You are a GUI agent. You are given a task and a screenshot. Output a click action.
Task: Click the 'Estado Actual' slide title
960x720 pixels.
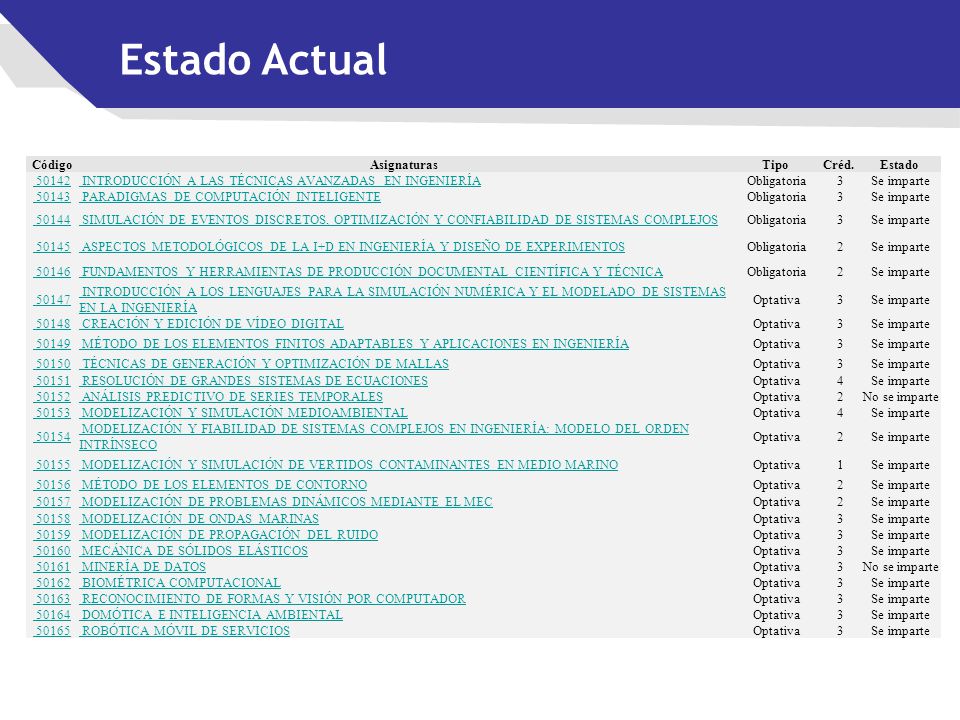253,59
